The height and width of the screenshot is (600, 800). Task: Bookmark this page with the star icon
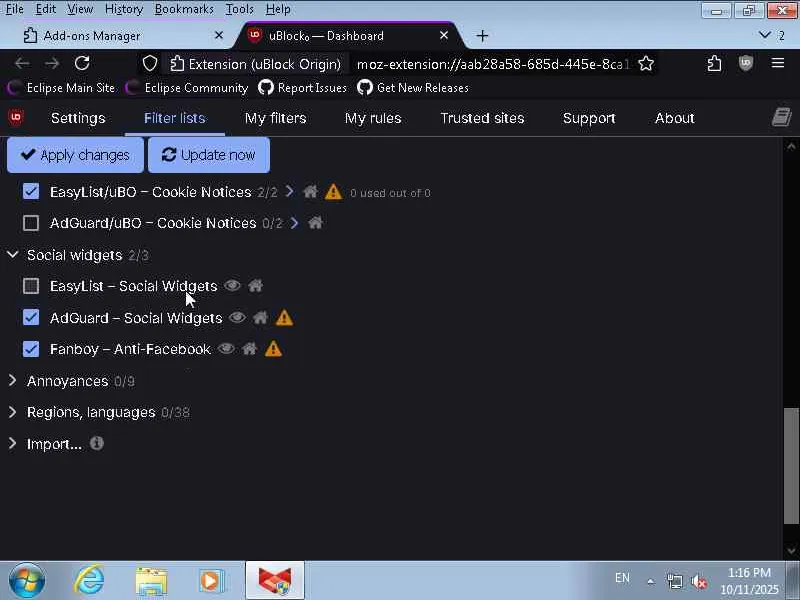646,64
